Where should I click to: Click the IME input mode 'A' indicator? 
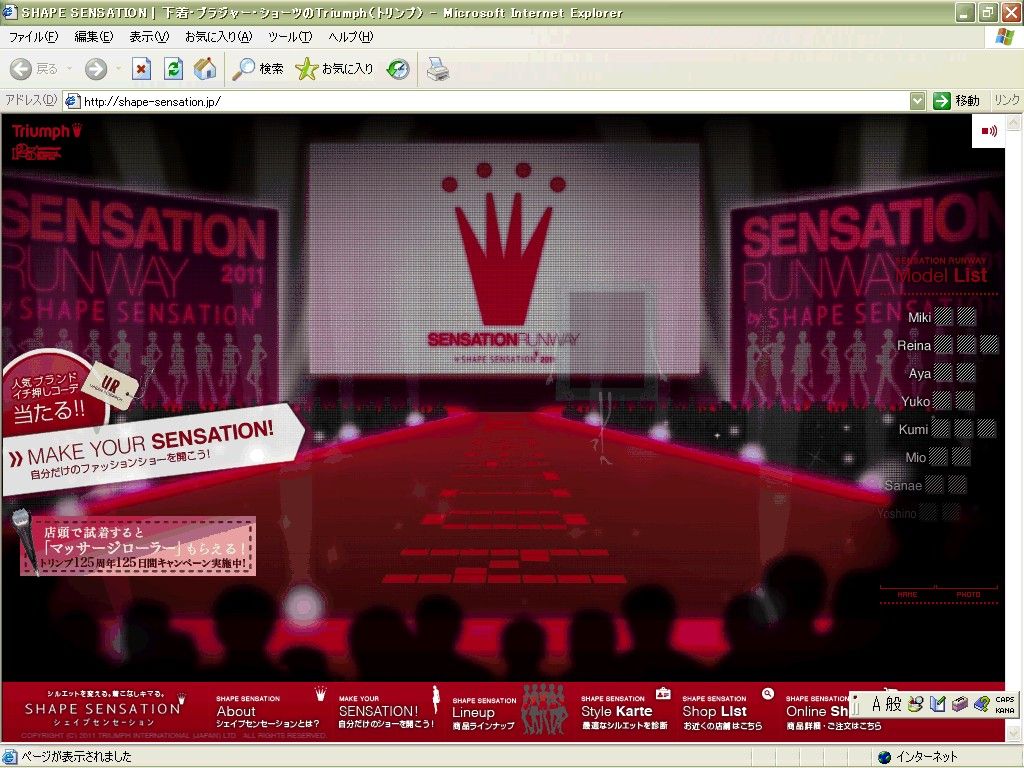tap(876, 704)
